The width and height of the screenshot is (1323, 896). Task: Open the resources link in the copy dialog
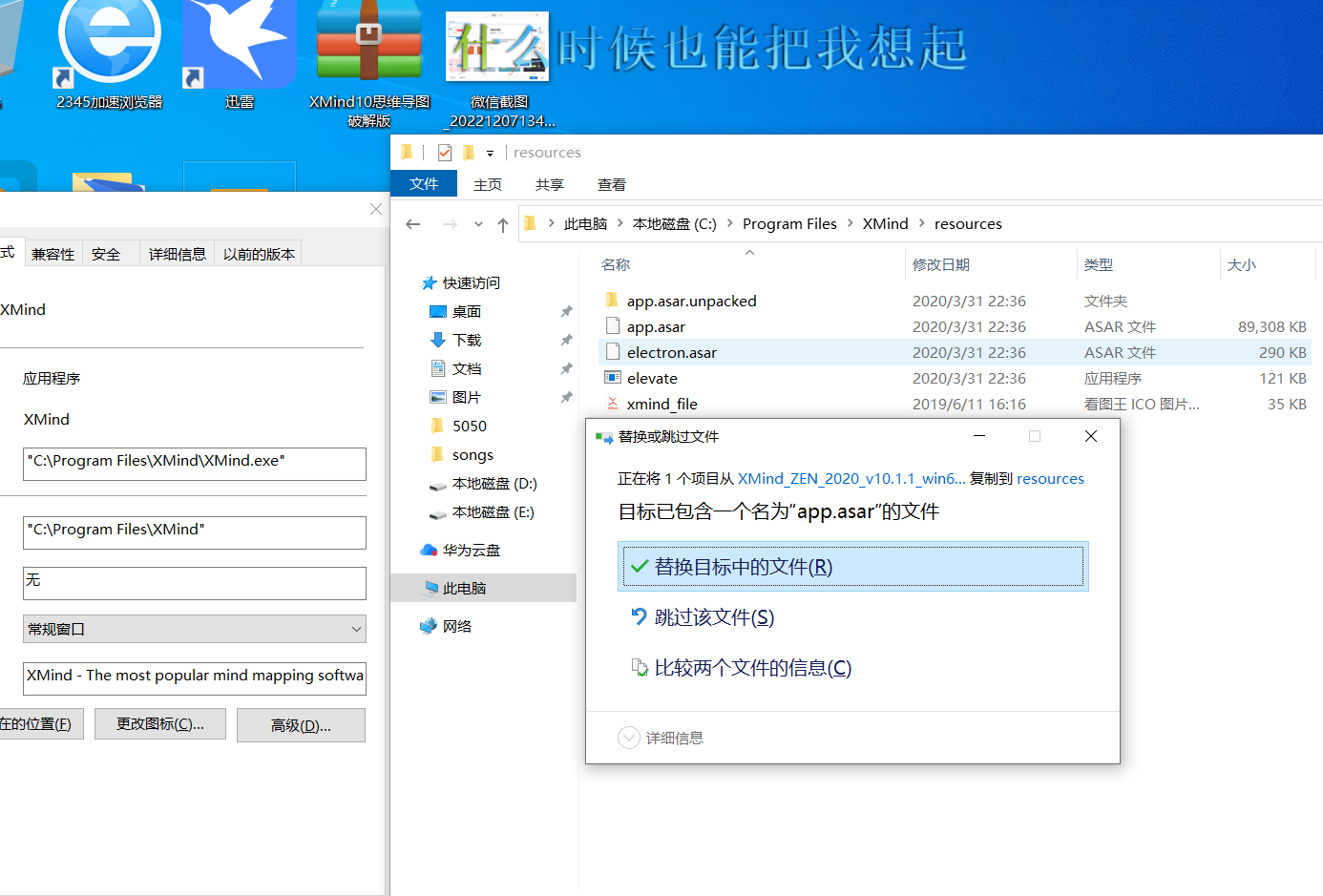coord(1050,478)
